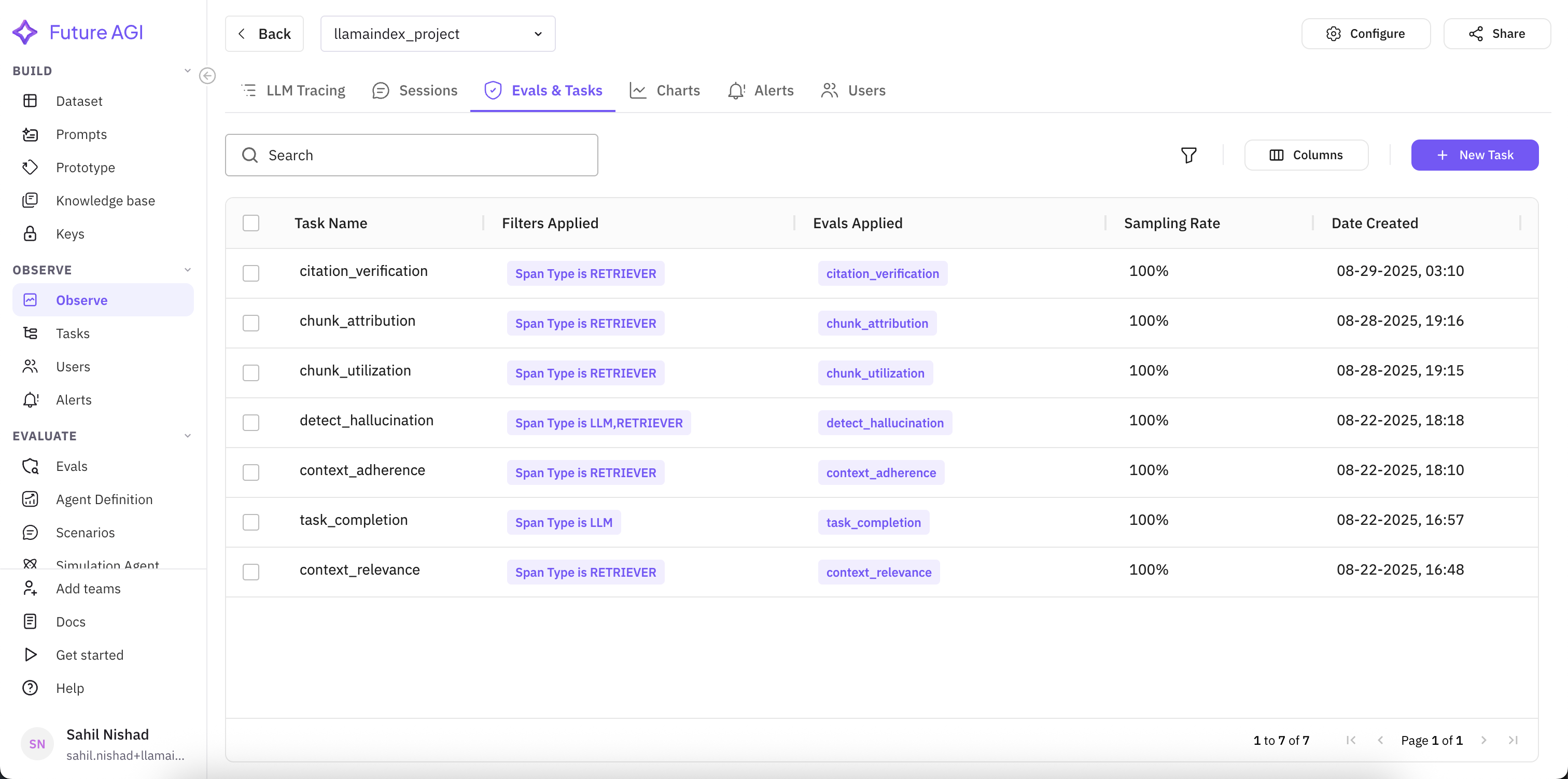Click the New Task button
The width and height of the screenshot is (1568, 779).
click(1475, 155)
